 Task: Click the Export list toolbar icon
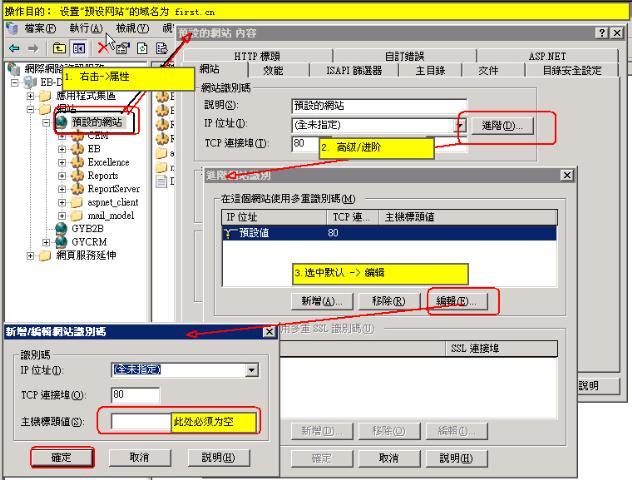coord(162,48)
